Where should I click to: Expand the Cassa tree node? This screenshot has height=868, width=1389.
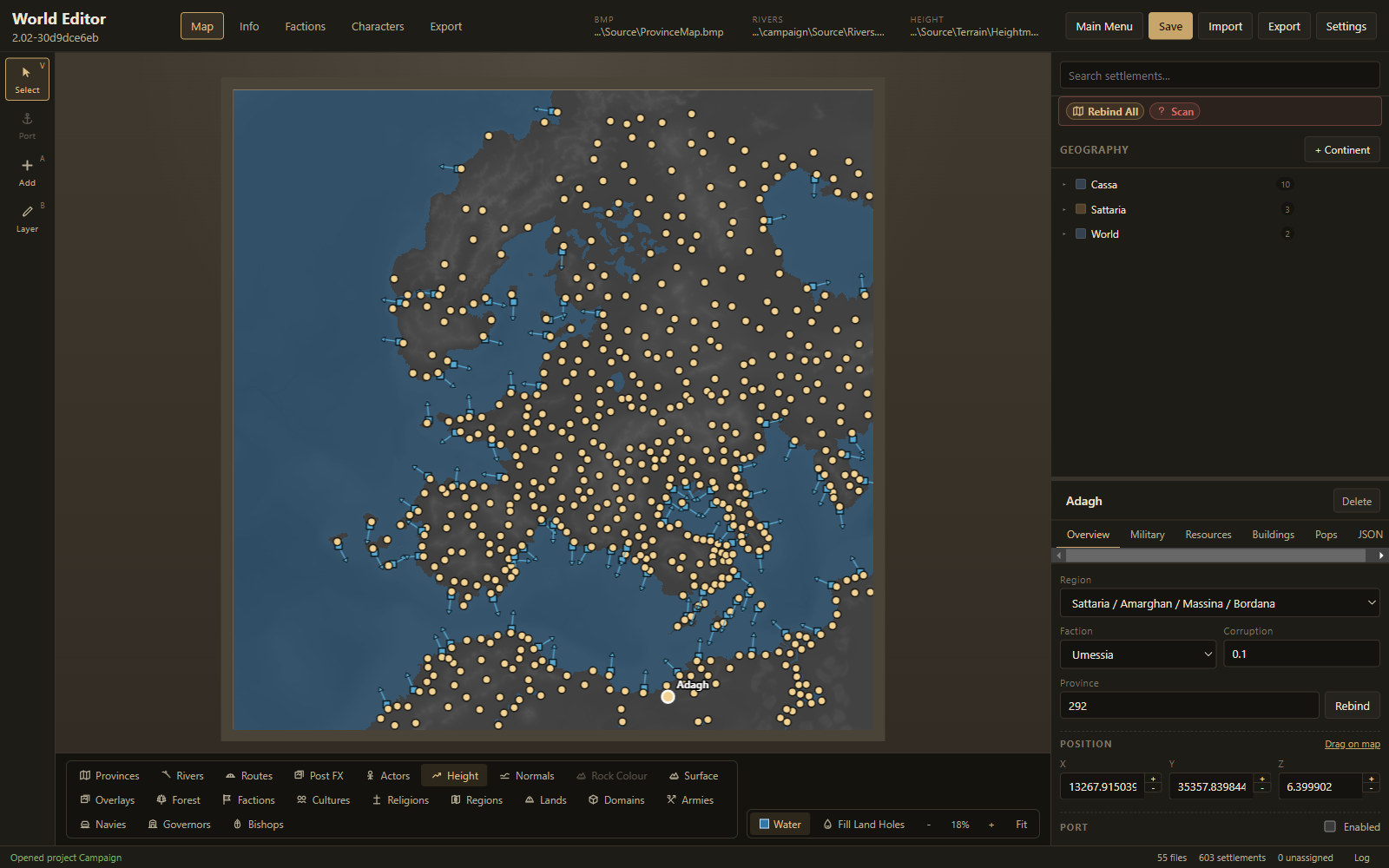pos(1064,184)
